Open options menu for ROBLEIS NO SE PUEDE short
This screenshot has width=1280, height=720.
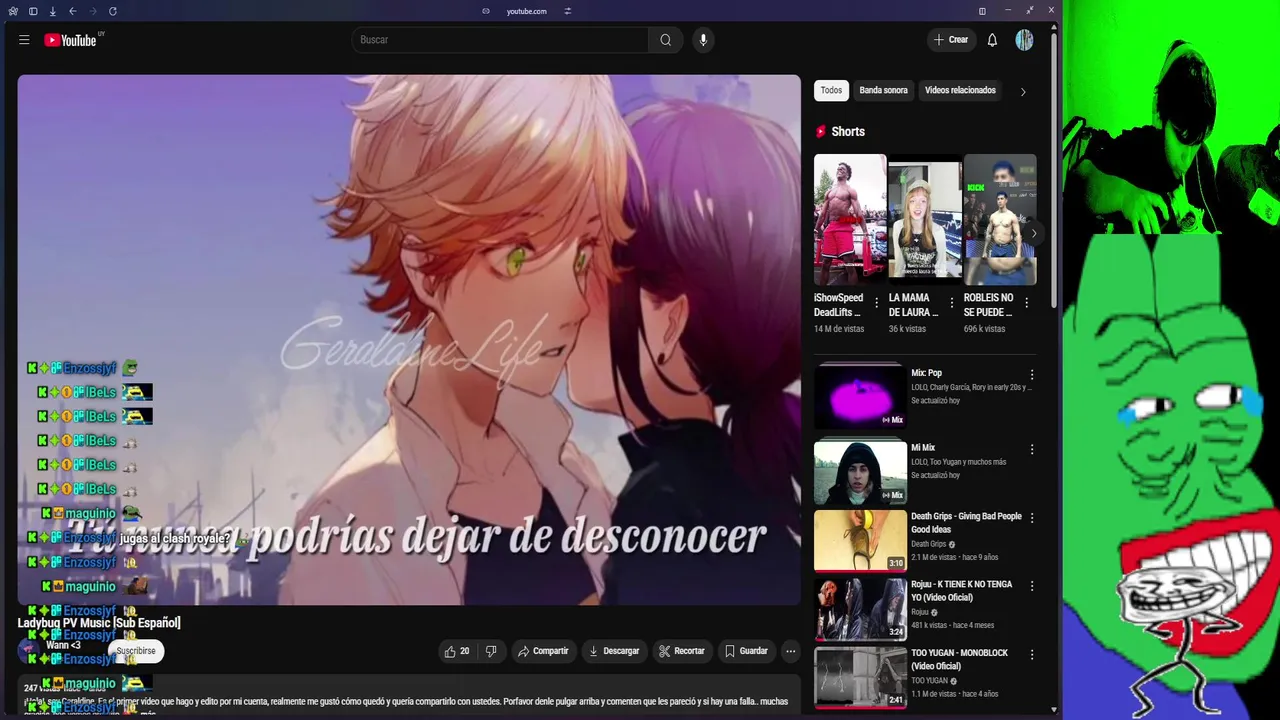point(1026,303)
